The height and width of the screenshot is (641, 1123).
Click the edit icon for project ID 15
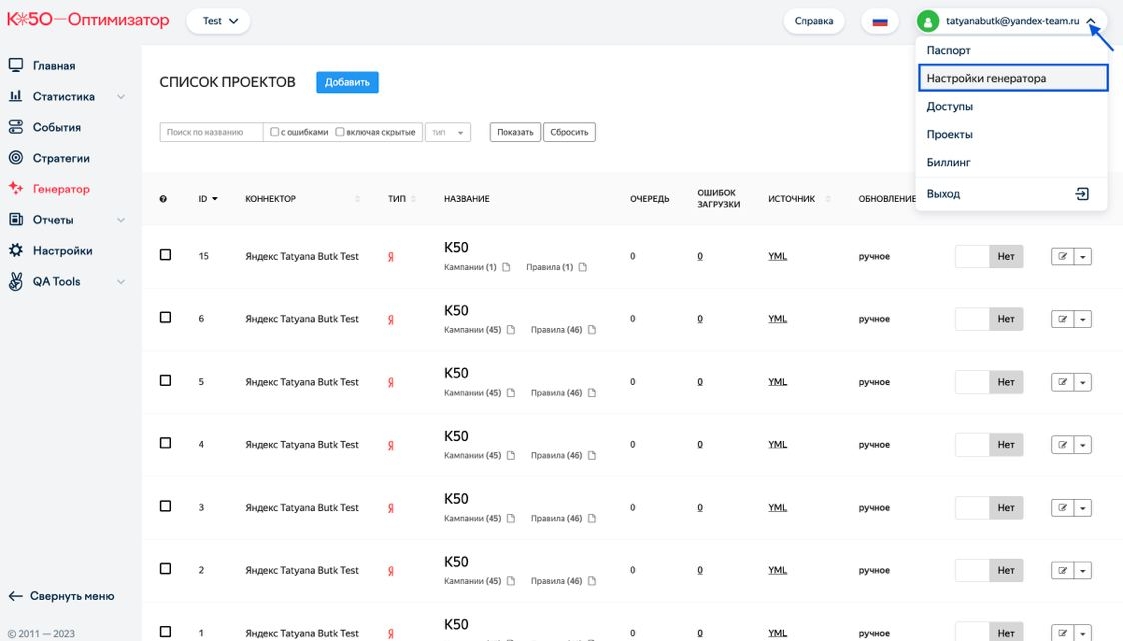pos(1062,257)
